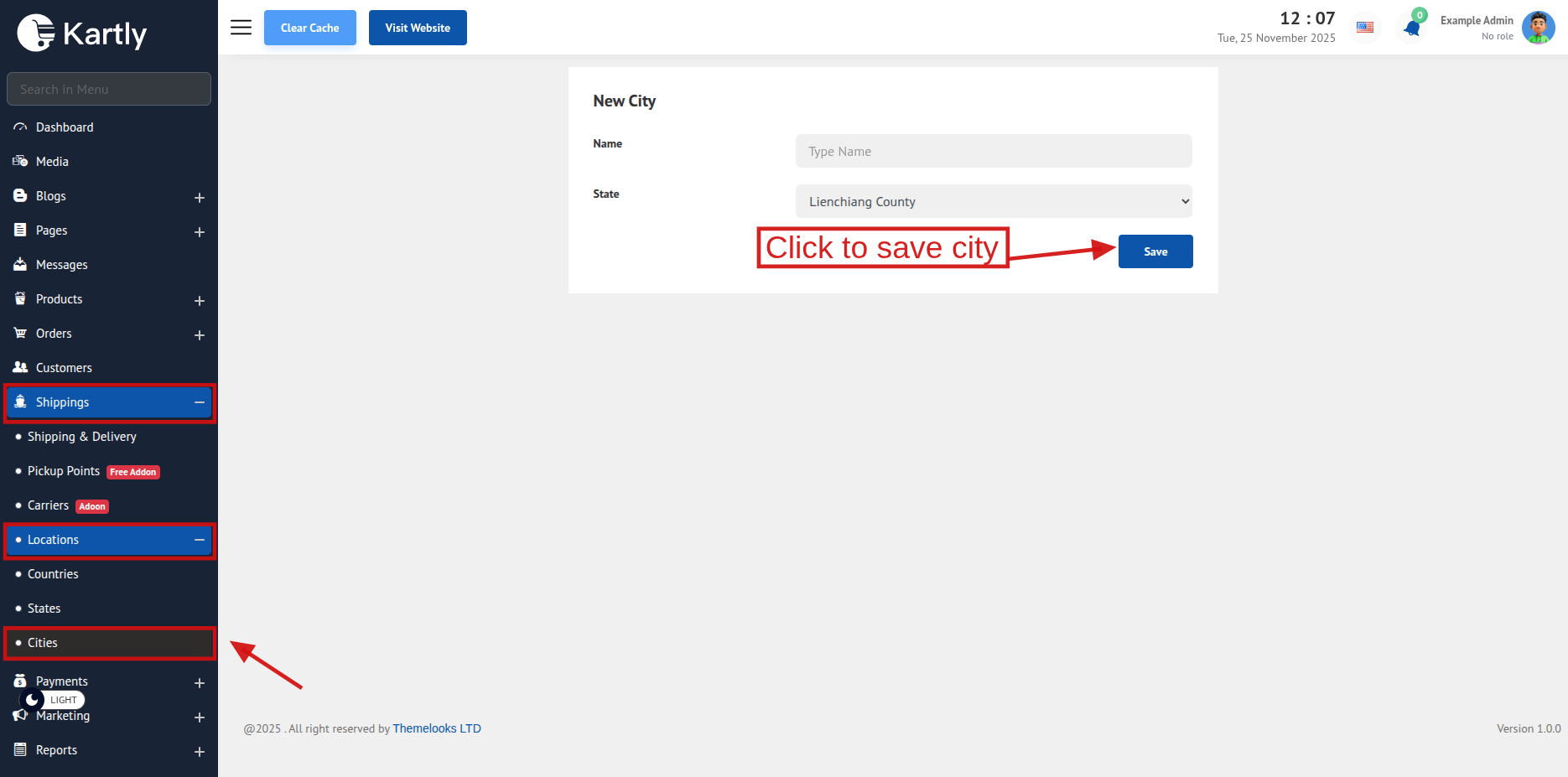Select States menu item
The height and width of the screenshot is (777, 1568).
coord(44,609)
